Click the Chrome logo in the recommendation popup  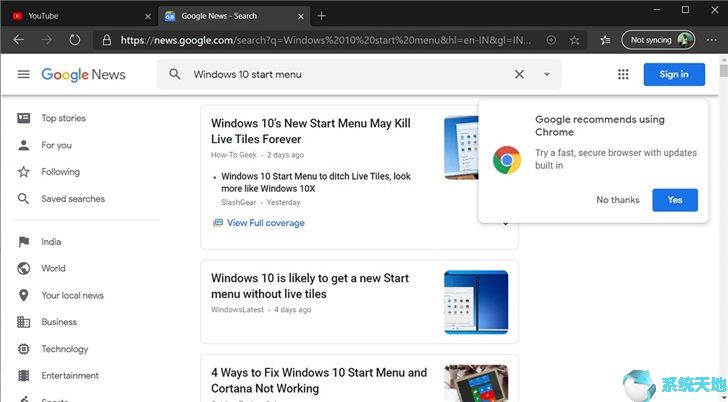(x=507, y=160)
